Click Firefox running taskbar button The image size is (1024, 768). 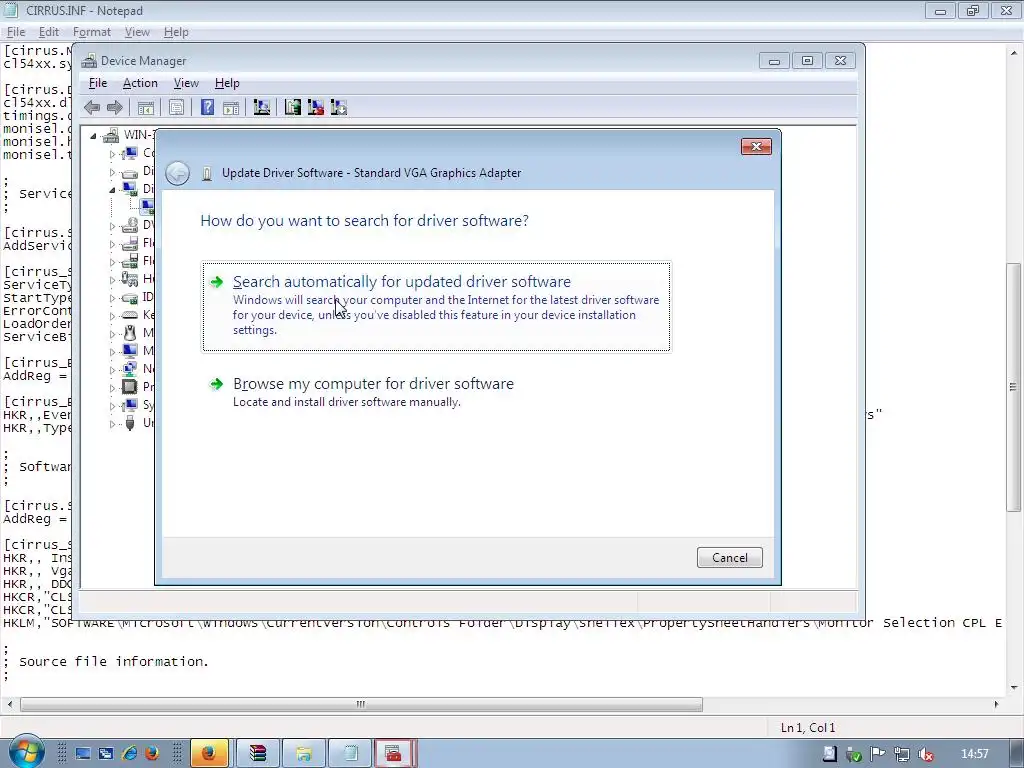click(209, 754)
